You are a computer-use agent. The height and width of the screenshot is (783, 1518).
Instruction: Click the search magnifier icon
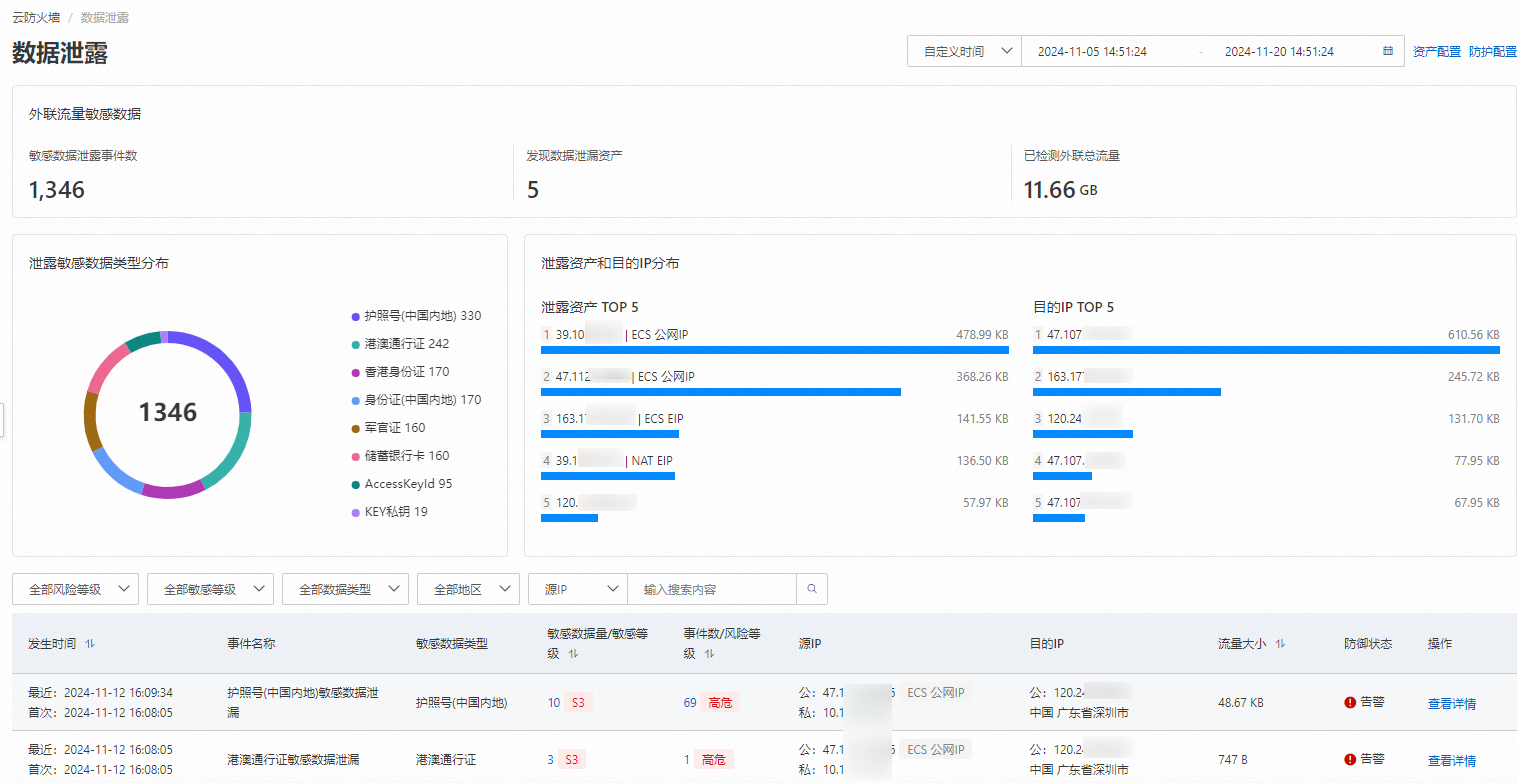point(811,589)
